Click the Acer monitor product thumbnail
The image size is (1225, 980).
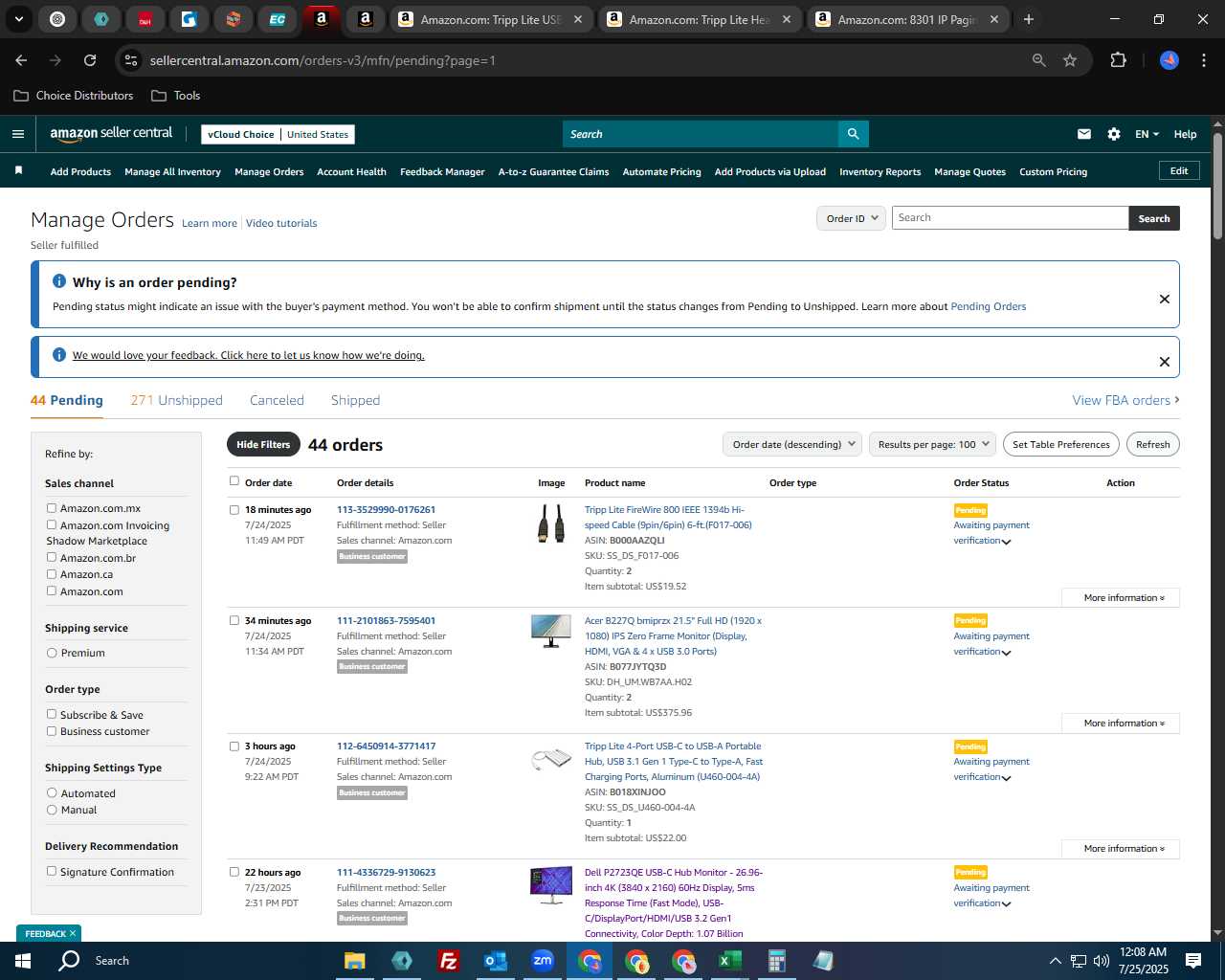point(550,631)
